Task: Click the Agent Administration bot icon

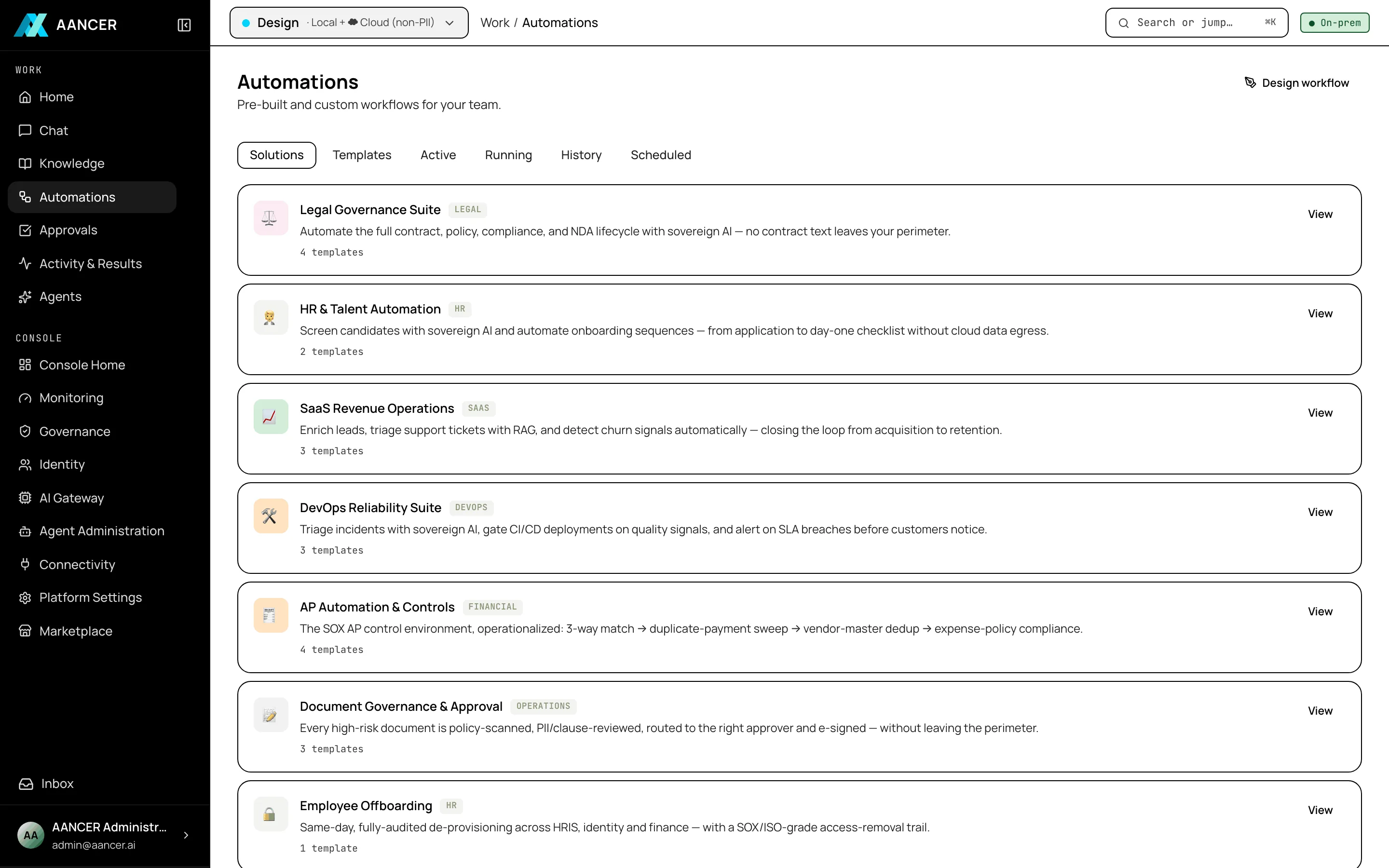Action: click(x=25, y=531)
